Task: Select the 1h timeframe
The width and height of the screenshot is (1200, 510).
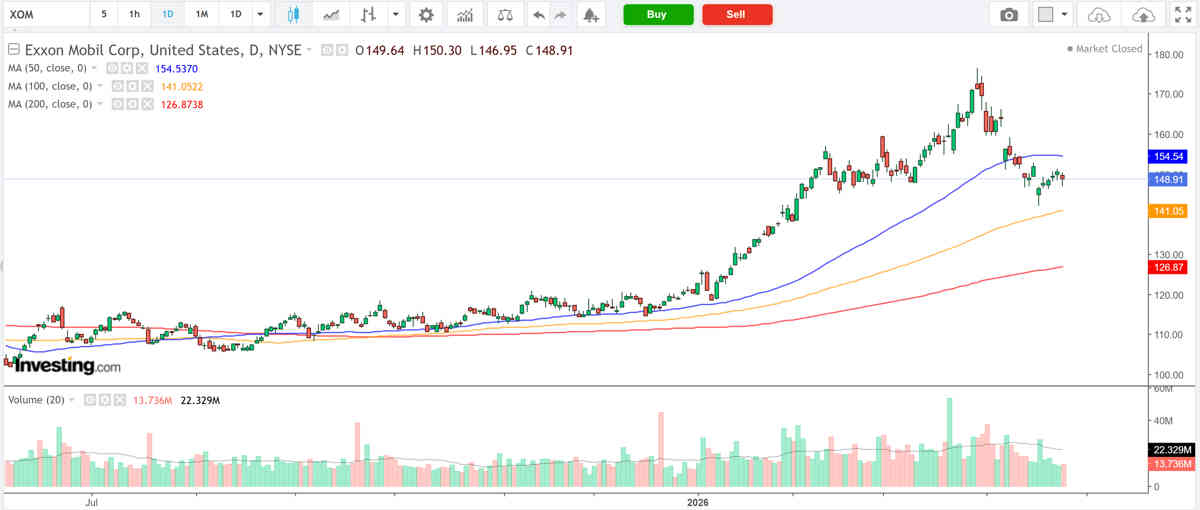Action: [134, 15]
